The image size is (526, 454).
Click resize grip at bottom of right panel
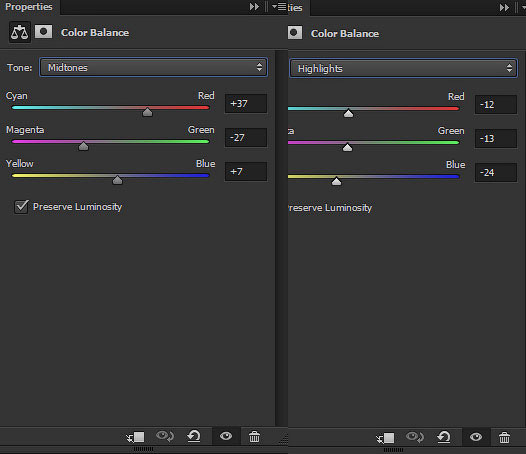point(393,450)
